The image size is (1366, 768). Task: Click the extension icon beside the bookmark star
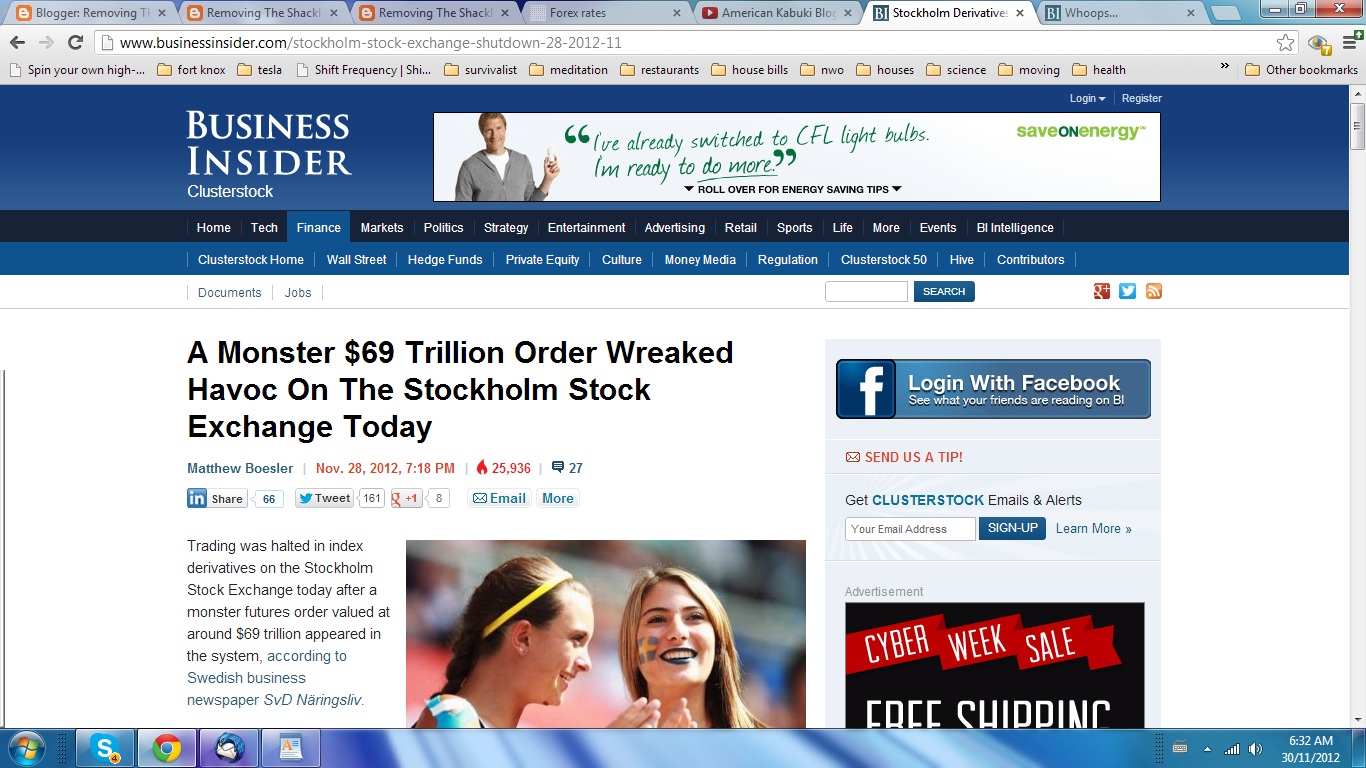(x=1319, y=43)
